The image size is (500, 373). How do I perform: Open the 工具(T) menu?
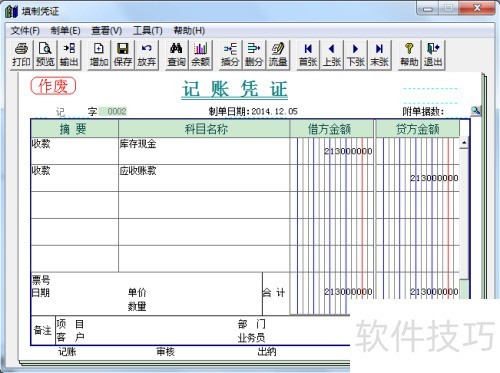click(x=148, y=31)
